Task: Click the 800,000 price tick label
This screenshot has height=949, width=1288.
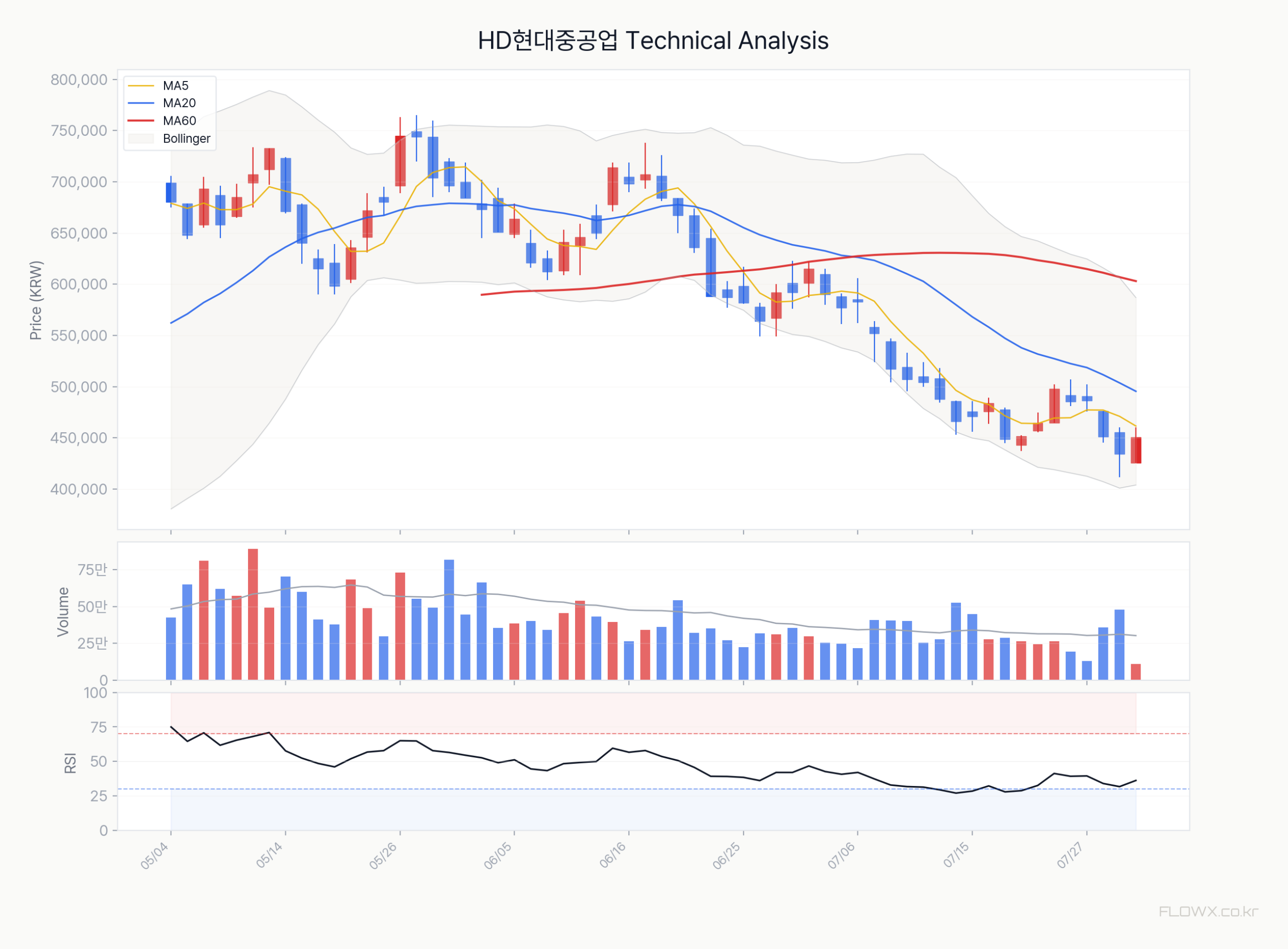Action: (79, 80)
